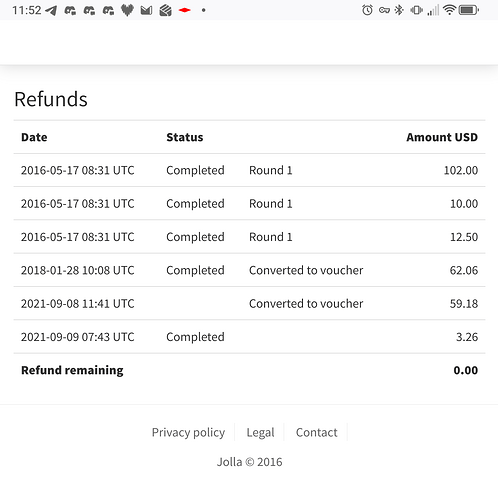Open the Privacy policy link
498x500 pixels.
(188, 432)
